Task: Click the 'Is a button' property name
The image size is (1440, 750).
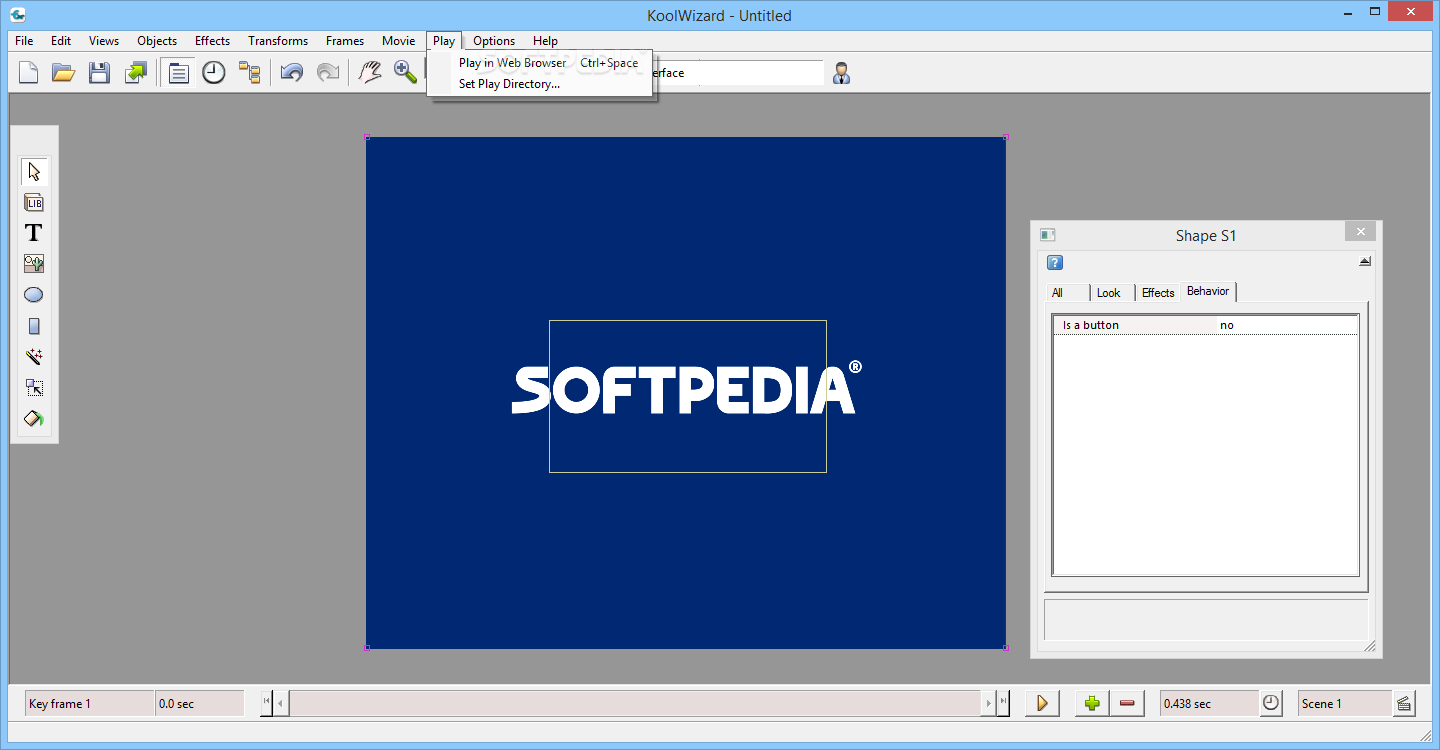Action: point(1091,325)
